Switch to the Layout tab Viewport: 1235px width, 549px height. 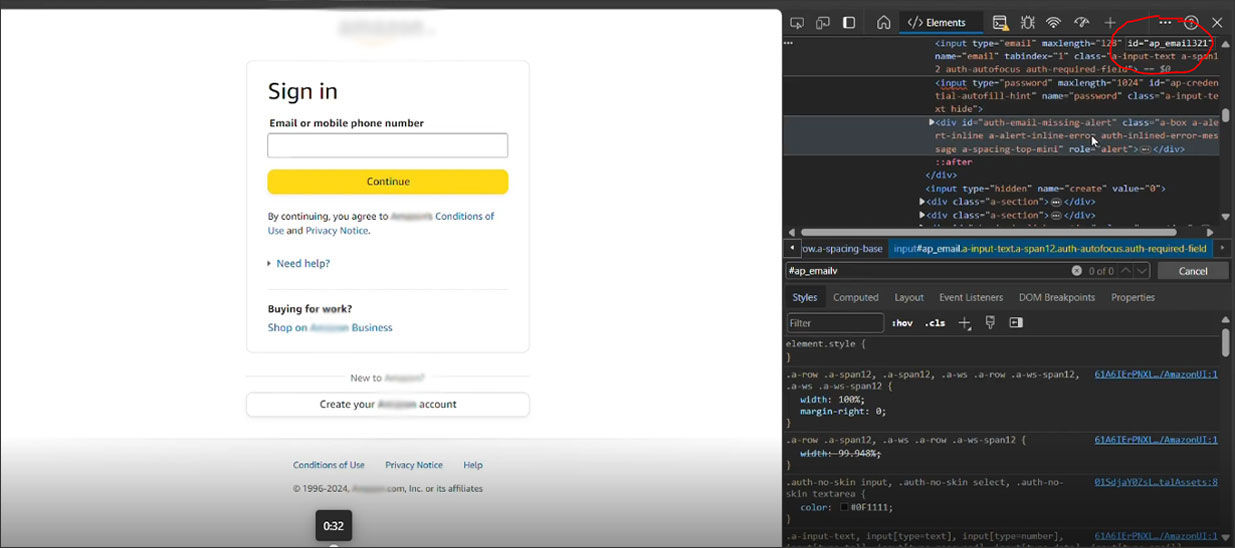pyautogui.click(x=909, y=297)
